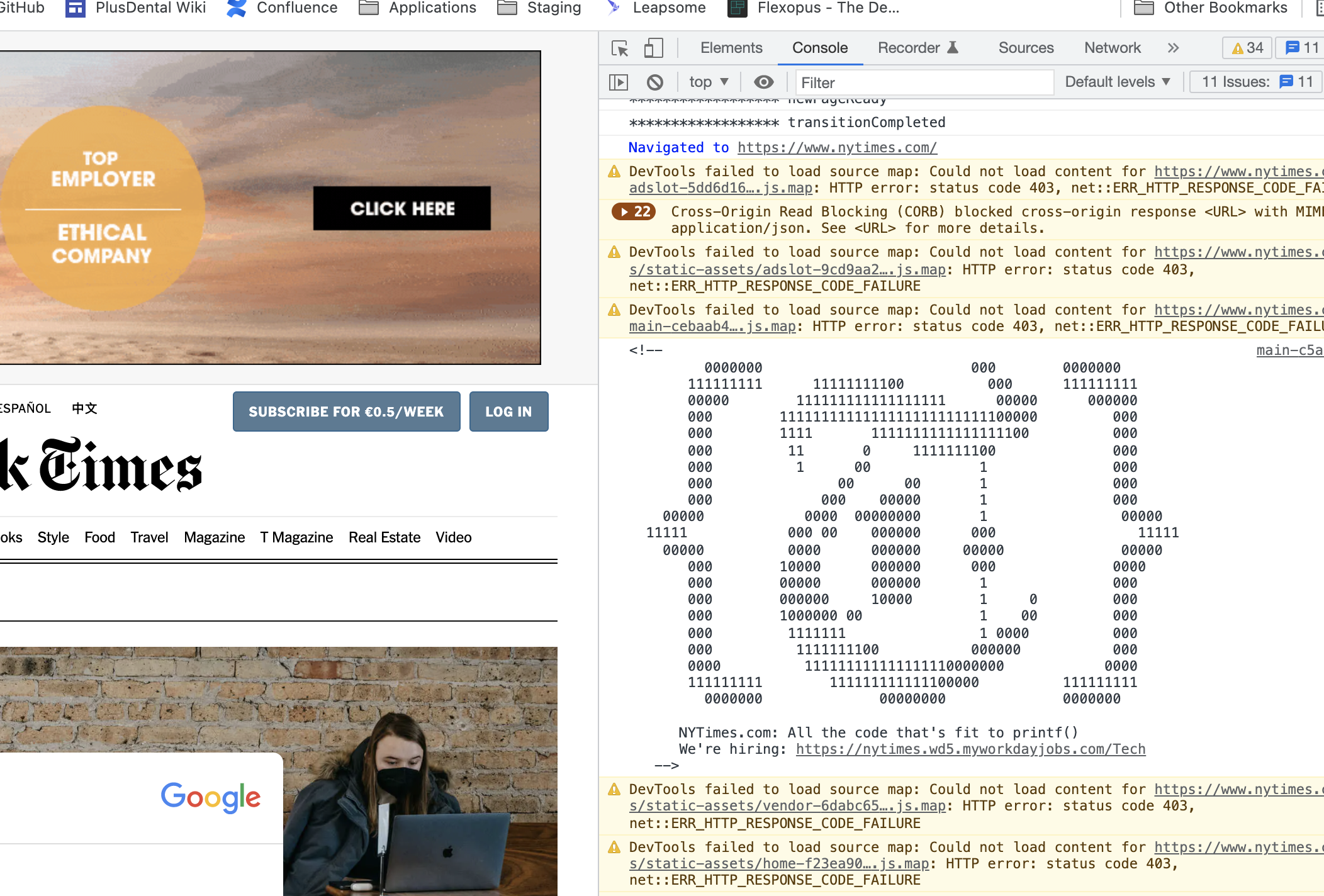This screenshot has height=896, width=1324.
Task: Expand the 22 grouped CORB messages
Action: pos(634,212)
